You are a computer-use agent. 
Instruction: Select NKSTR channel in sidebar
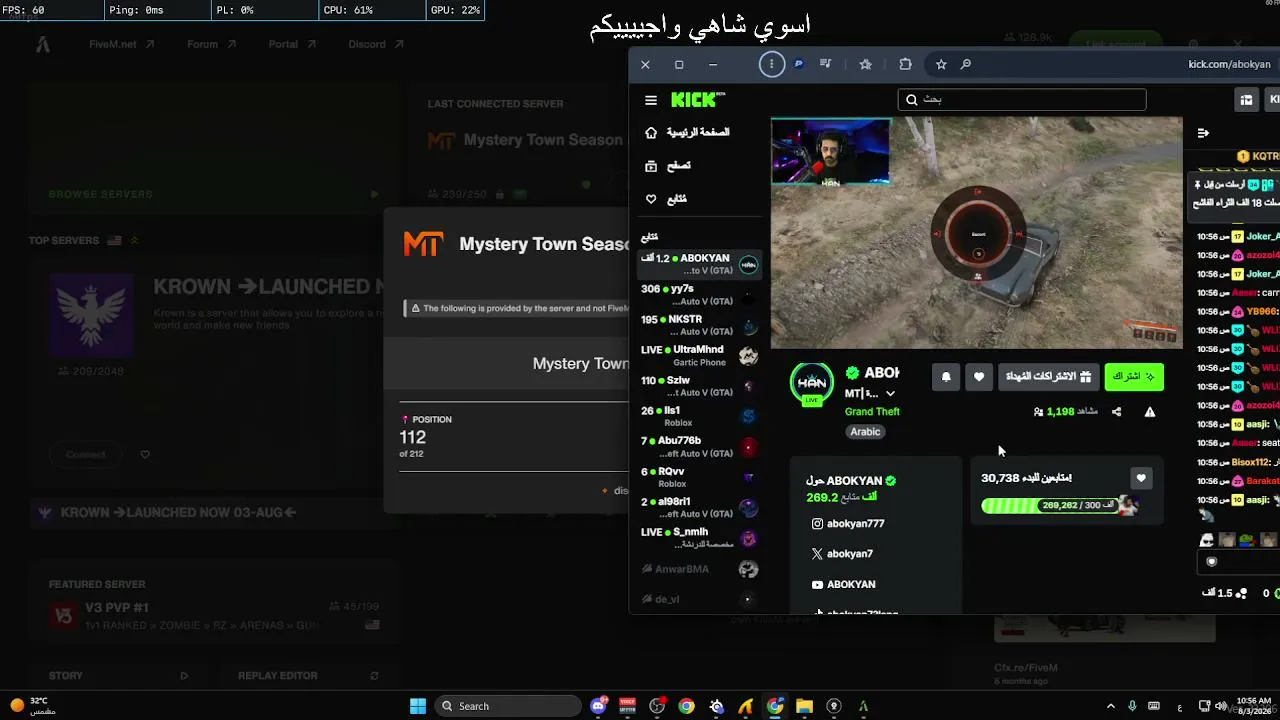700,325
